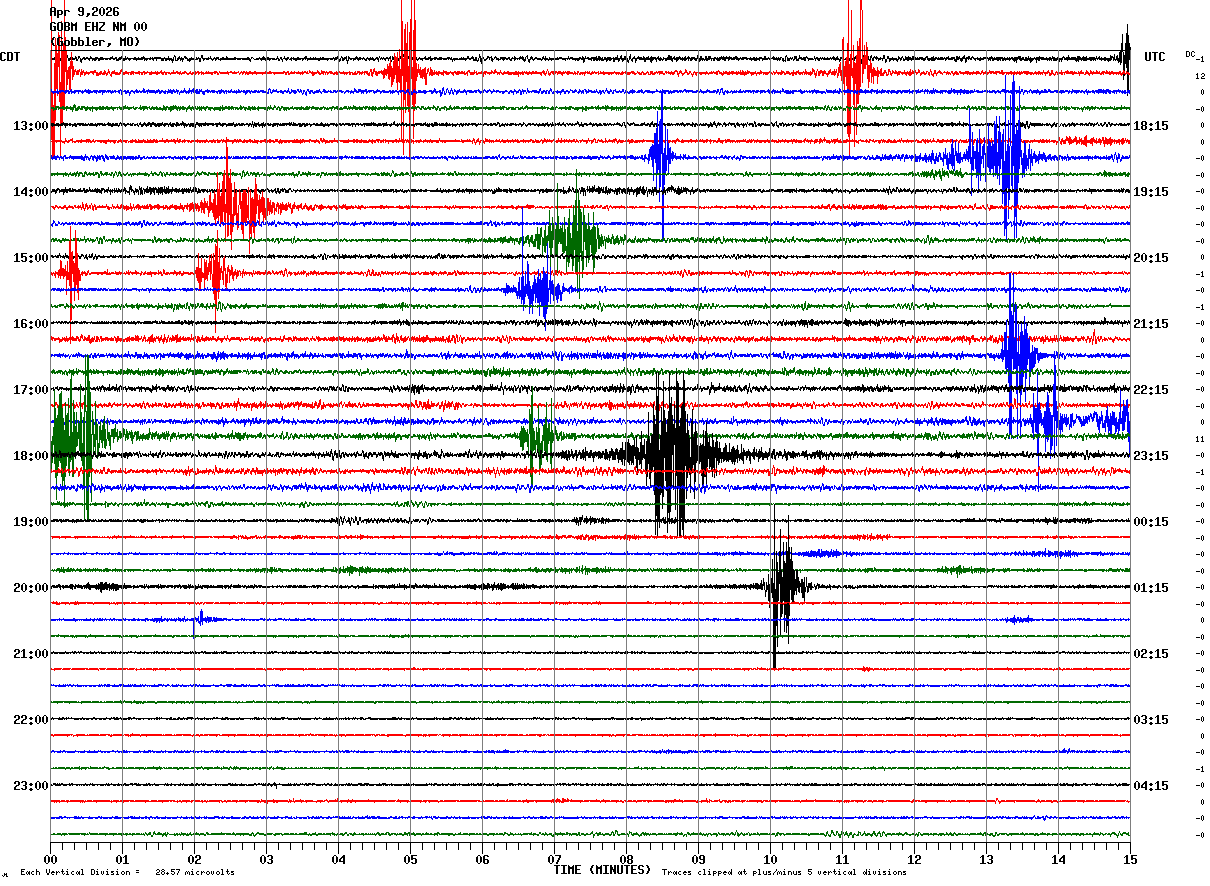1210x886 pixels.
Task: Click the '02:15' UTC time label
Action: [1151, 654]
